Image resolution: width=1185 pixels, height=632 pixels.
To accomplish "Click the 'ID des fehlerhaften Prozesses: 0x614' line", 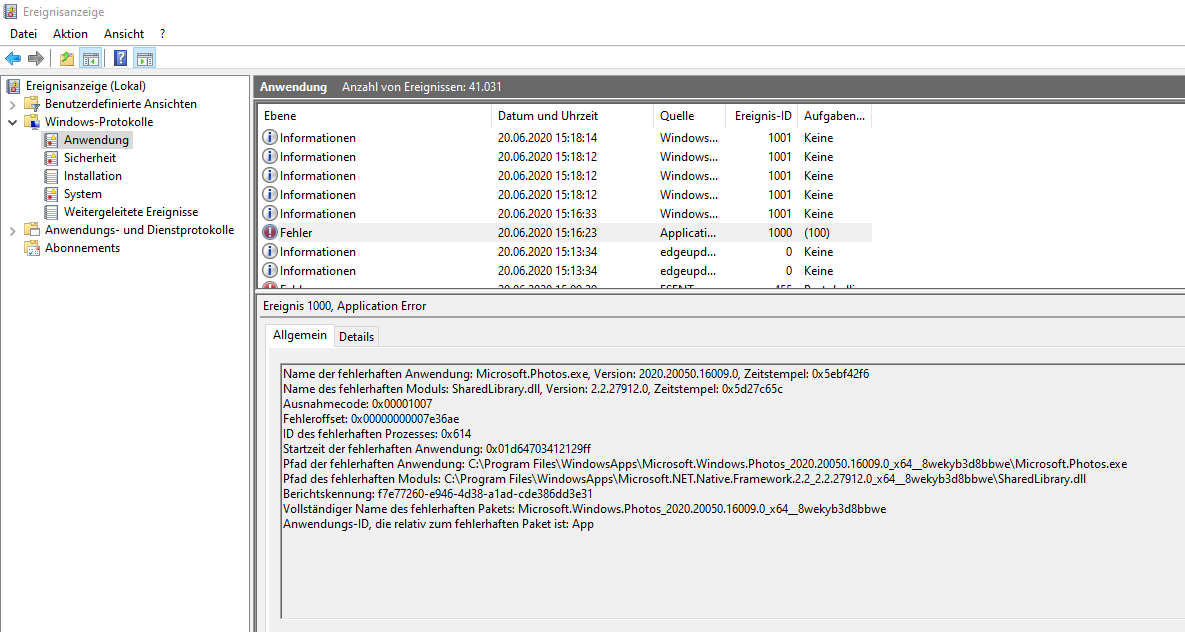I will [377, 434].
